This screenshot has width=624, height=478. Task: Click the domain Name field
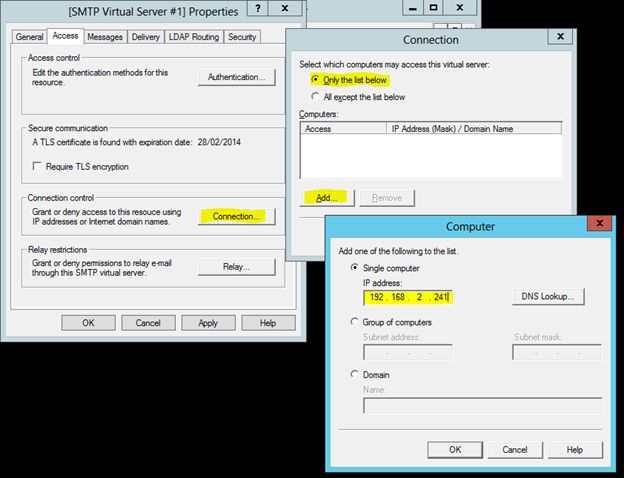point(482,405)
